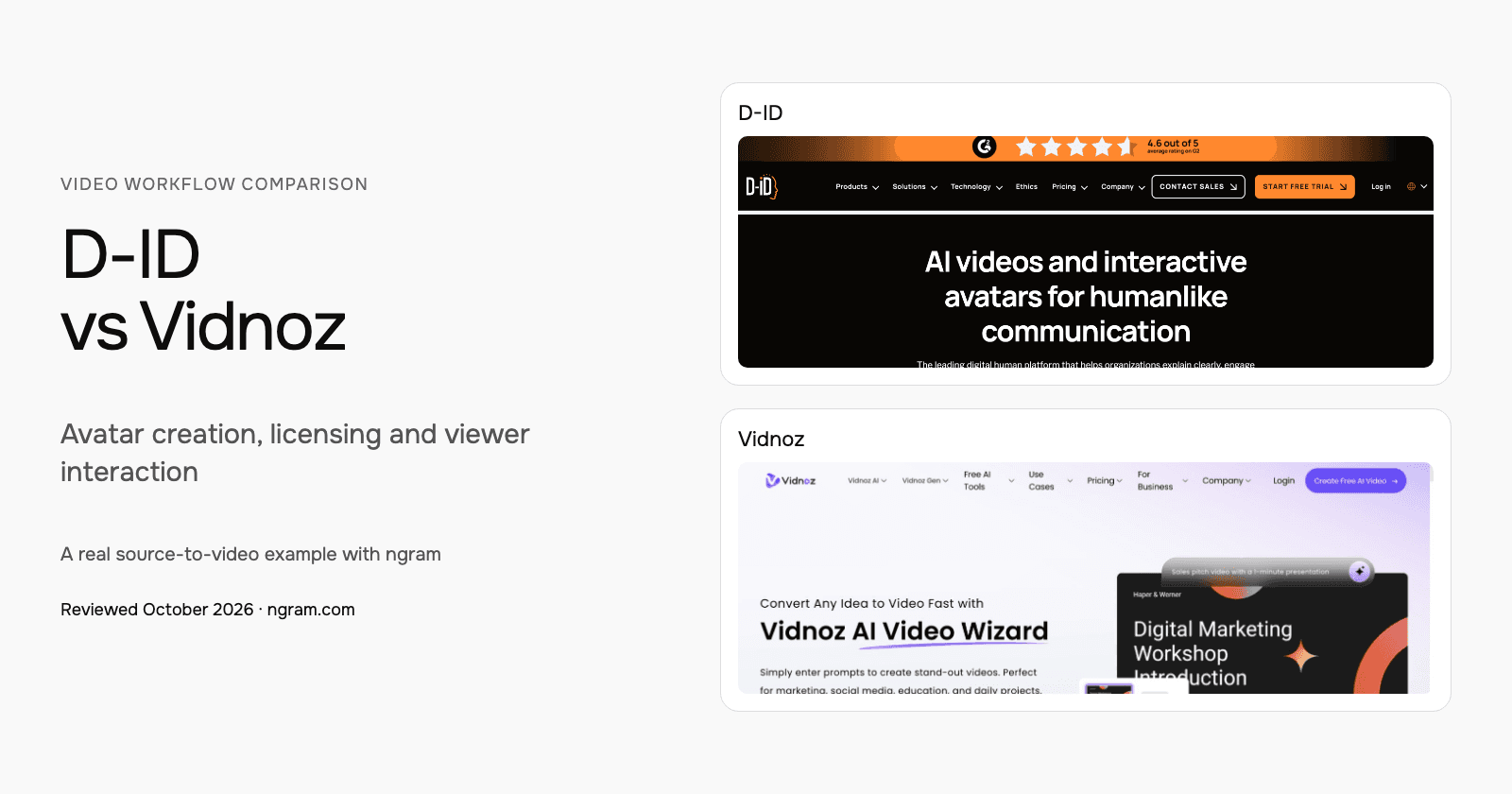Viewport: 1512px width, 794px height.
Task: Click the CONTACT SALES button
Action: (1198, 187)
